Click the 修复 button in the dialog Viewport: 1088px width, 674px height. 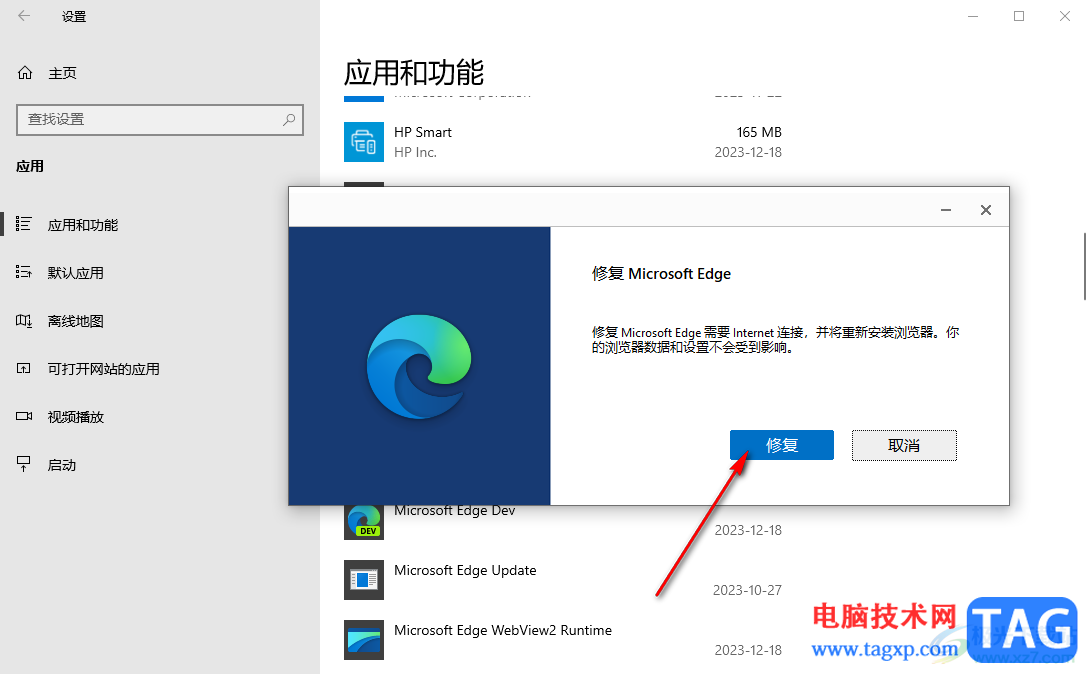[x=781, y=445]
